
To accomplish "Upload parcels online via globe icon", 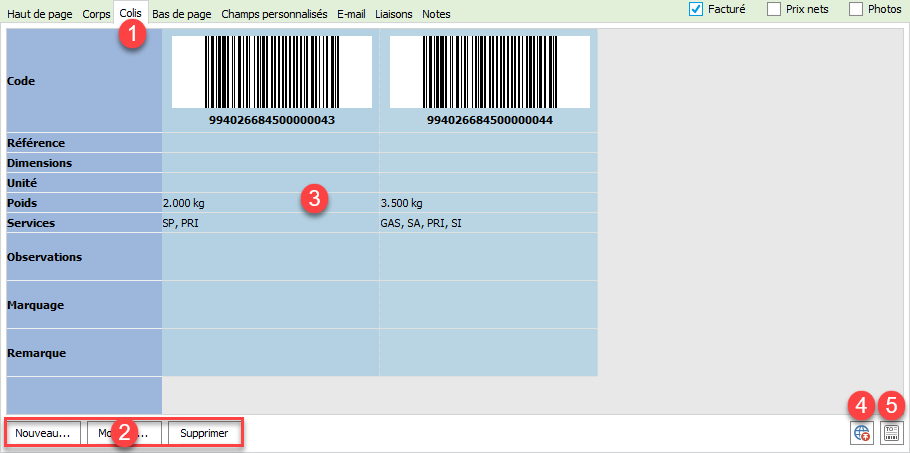I will tap(862, 433).
